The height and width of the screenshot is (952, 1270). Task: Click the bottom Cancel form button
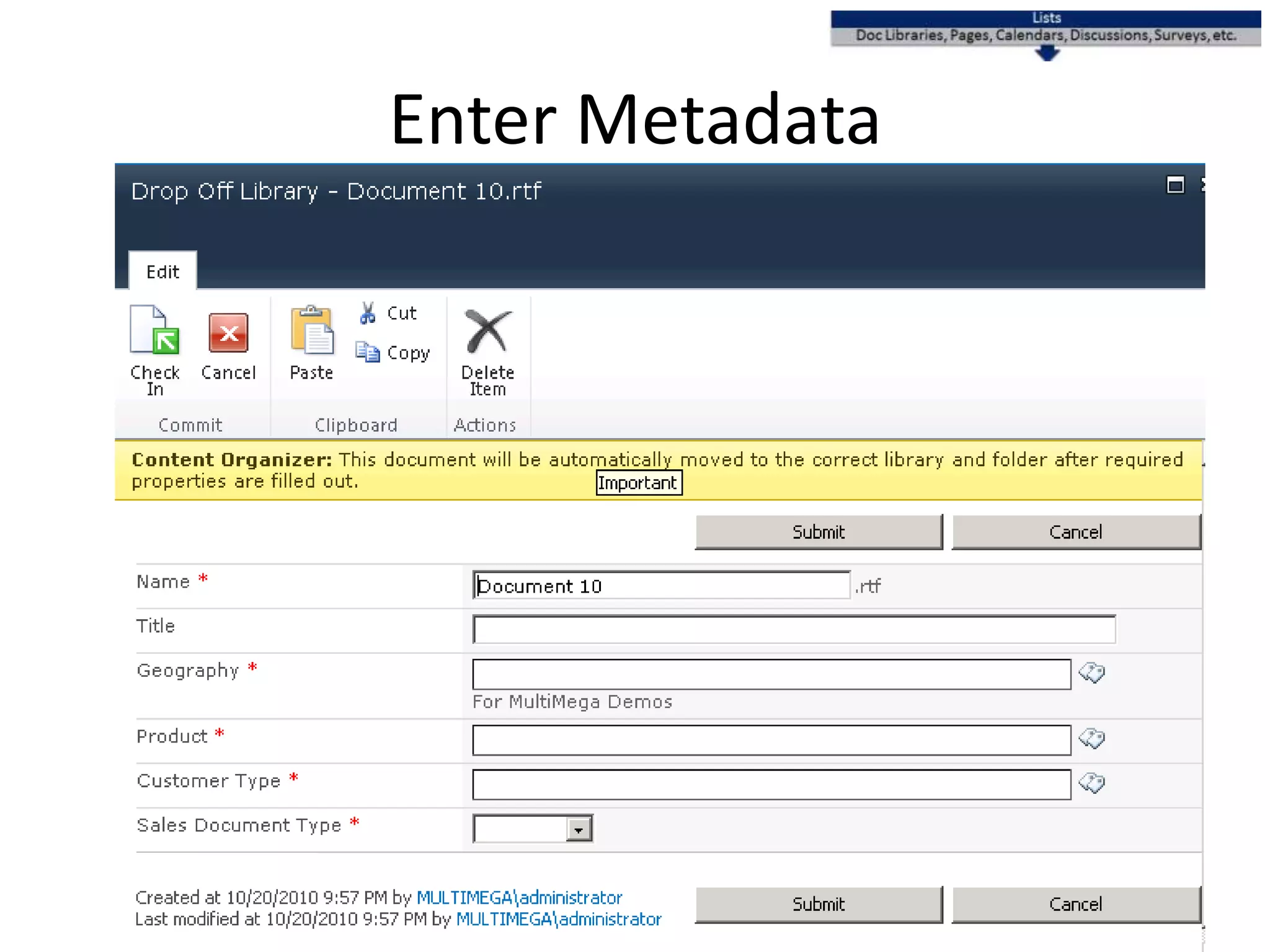coord(1076,904)
